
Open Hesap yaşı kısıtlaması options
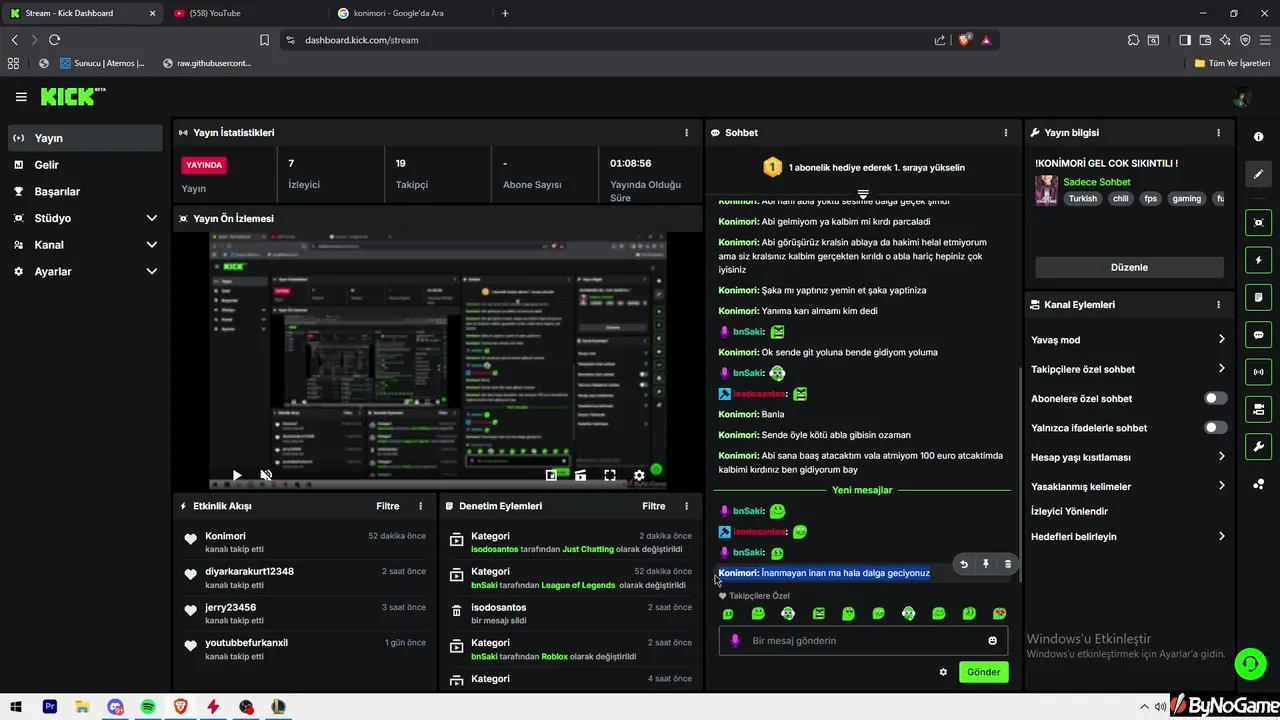click(1128, 457)
